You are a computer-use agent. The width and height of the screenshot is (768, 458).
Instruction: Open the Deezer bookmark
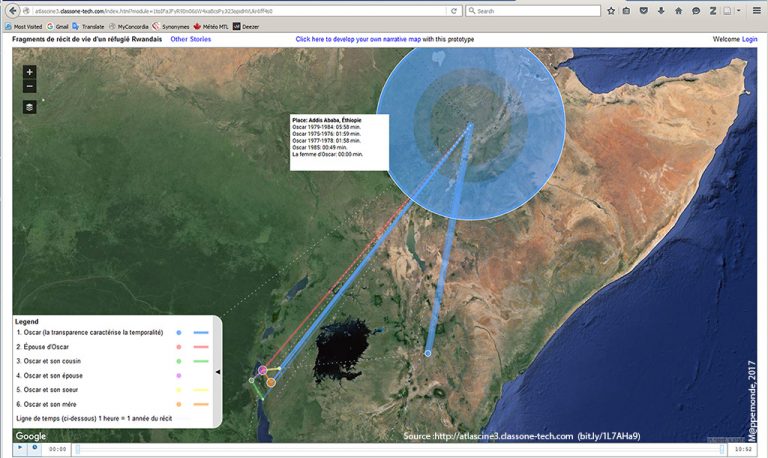pos(249,26)
